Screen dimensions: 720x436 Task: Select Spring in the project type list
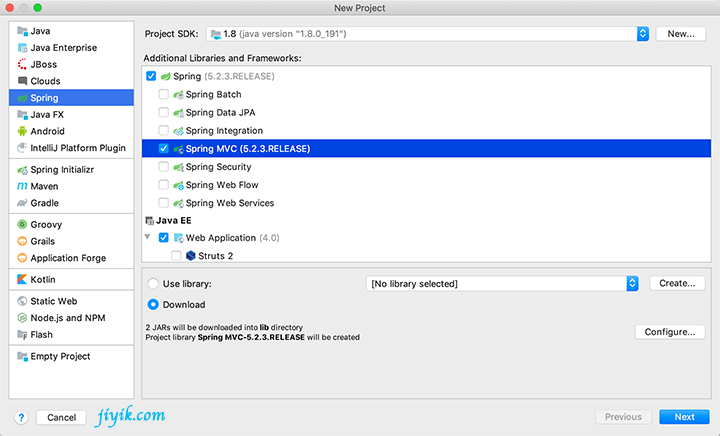coord(71,98)
